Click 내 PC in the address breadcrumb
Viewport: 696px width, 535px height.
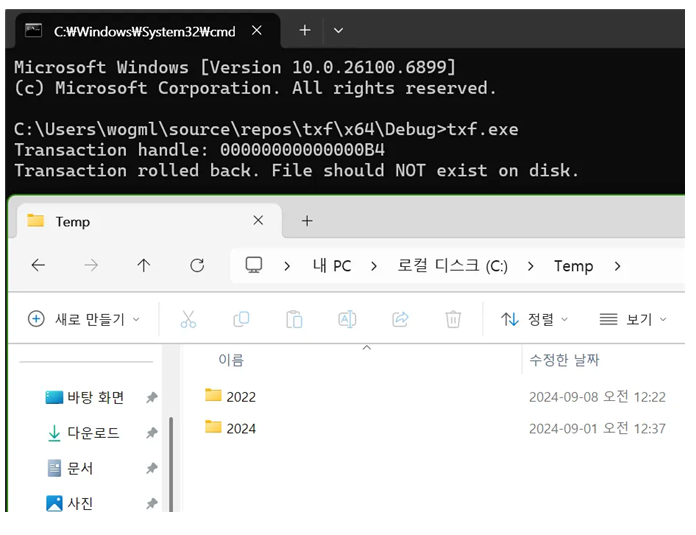332,266
